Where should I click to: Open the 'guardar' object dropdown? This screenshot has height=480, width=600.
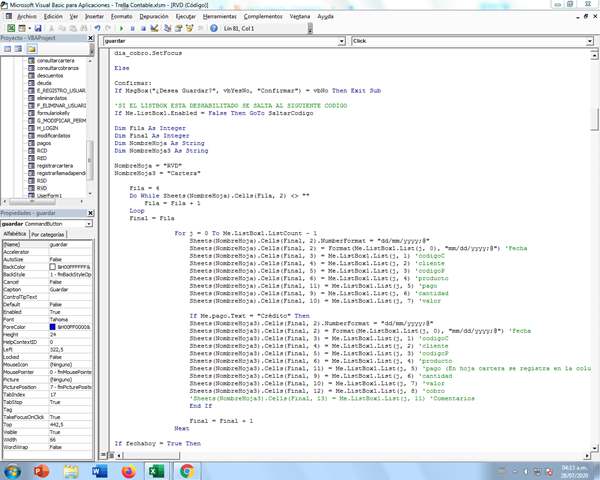(x=341, y=41)
